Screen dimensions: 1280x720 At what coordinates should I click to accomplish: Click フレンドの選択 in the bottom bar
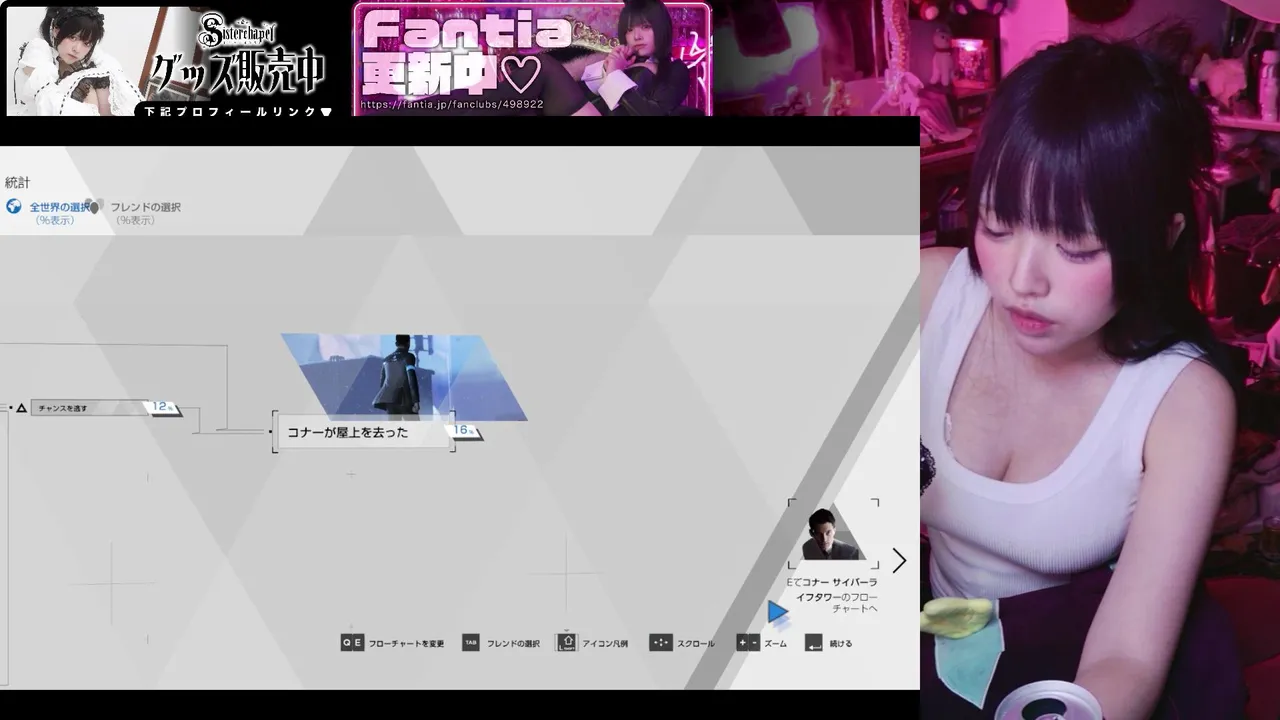[513, 644]
